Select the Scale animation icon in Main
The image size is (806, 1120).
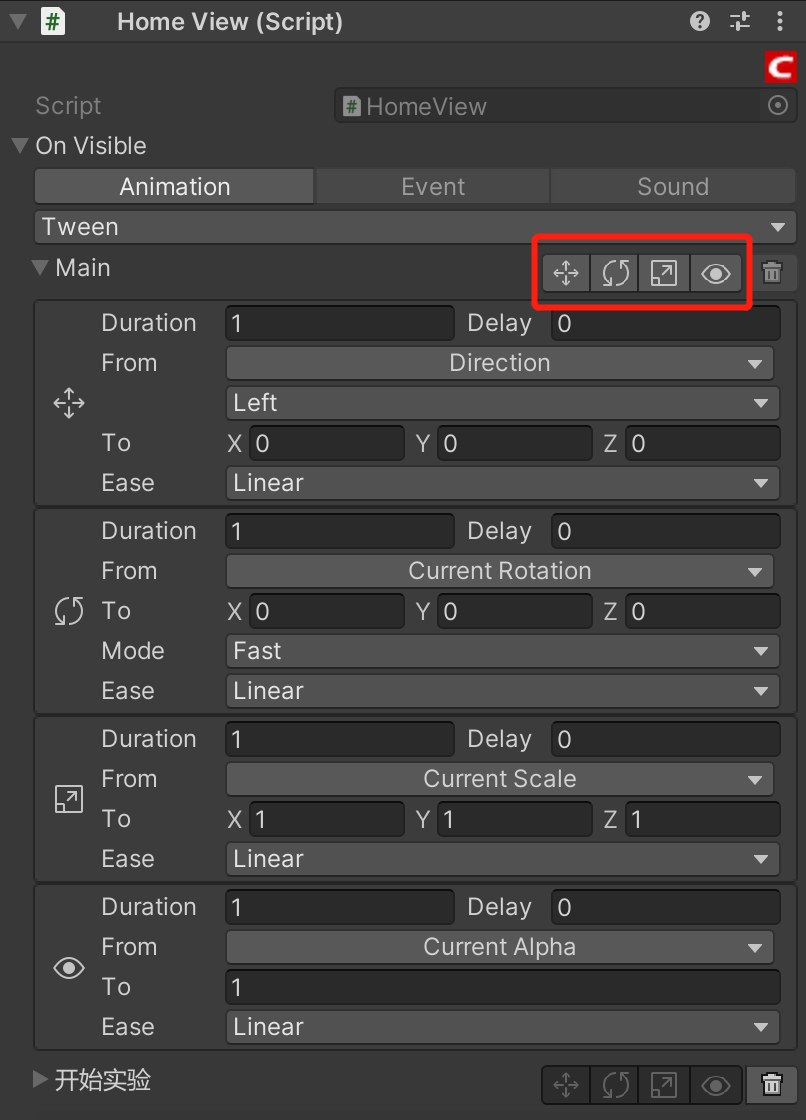pyautogui.click(x=663, y=272)
